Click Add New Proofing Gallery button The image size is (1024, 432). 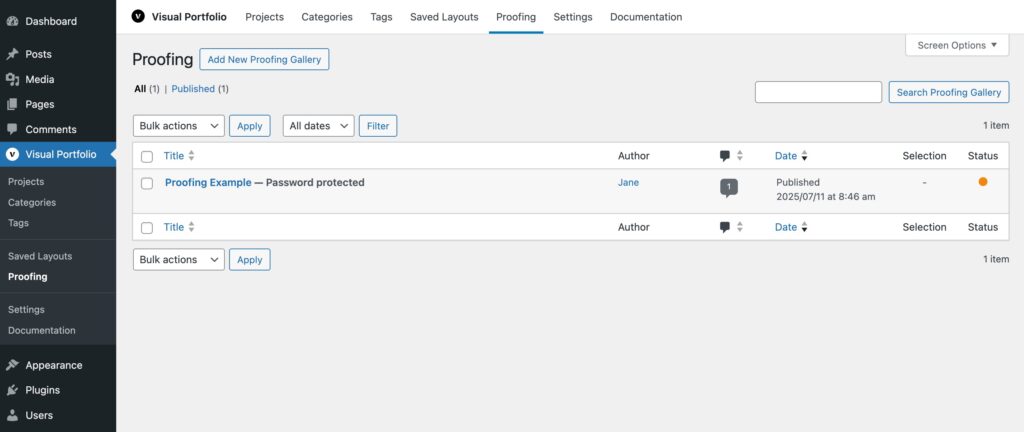[264, 60]
